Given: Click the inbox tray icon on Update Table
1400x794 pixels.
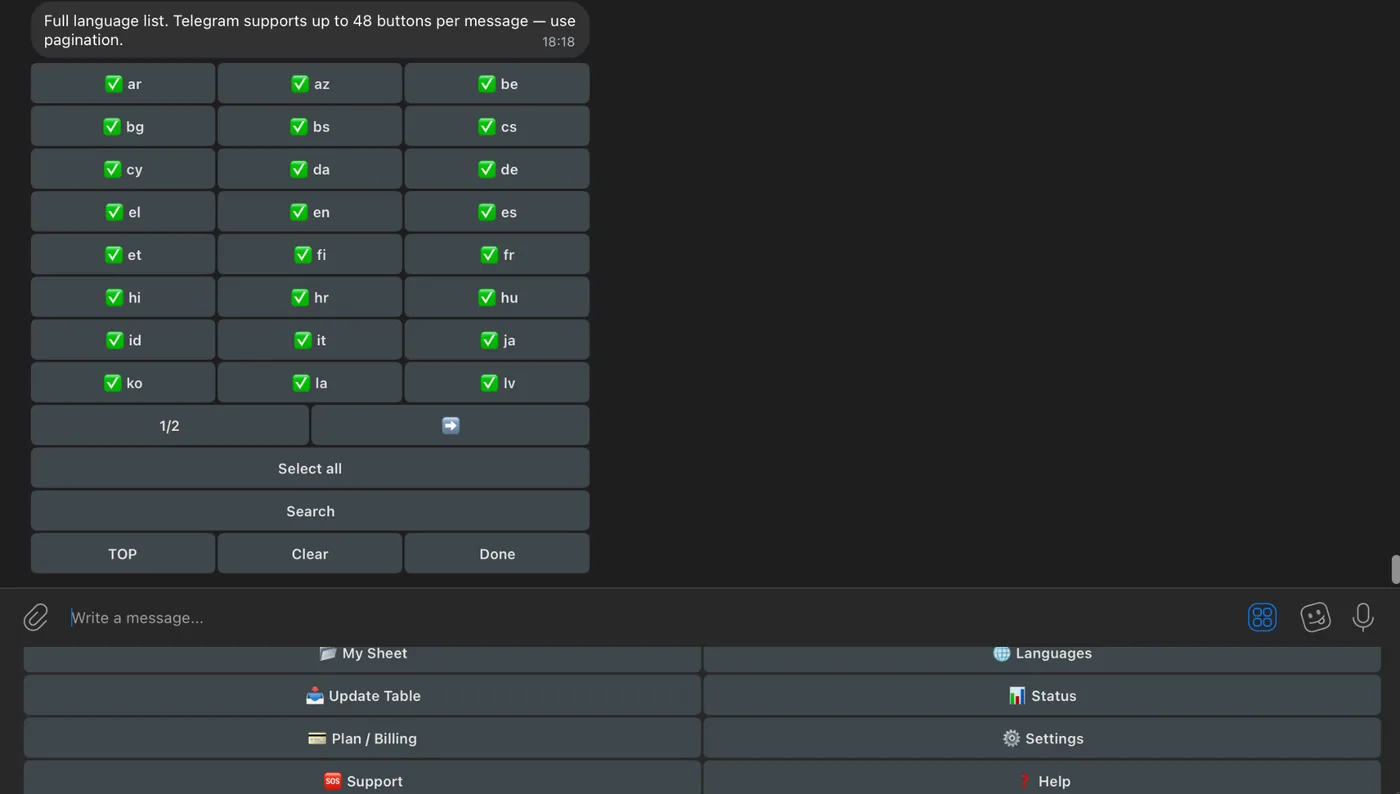Looking at the screenshot, I should pos(314,695).
